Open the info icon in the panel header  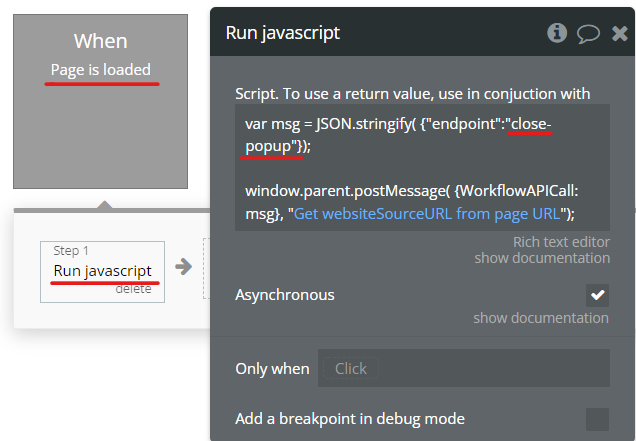(557, 33)
